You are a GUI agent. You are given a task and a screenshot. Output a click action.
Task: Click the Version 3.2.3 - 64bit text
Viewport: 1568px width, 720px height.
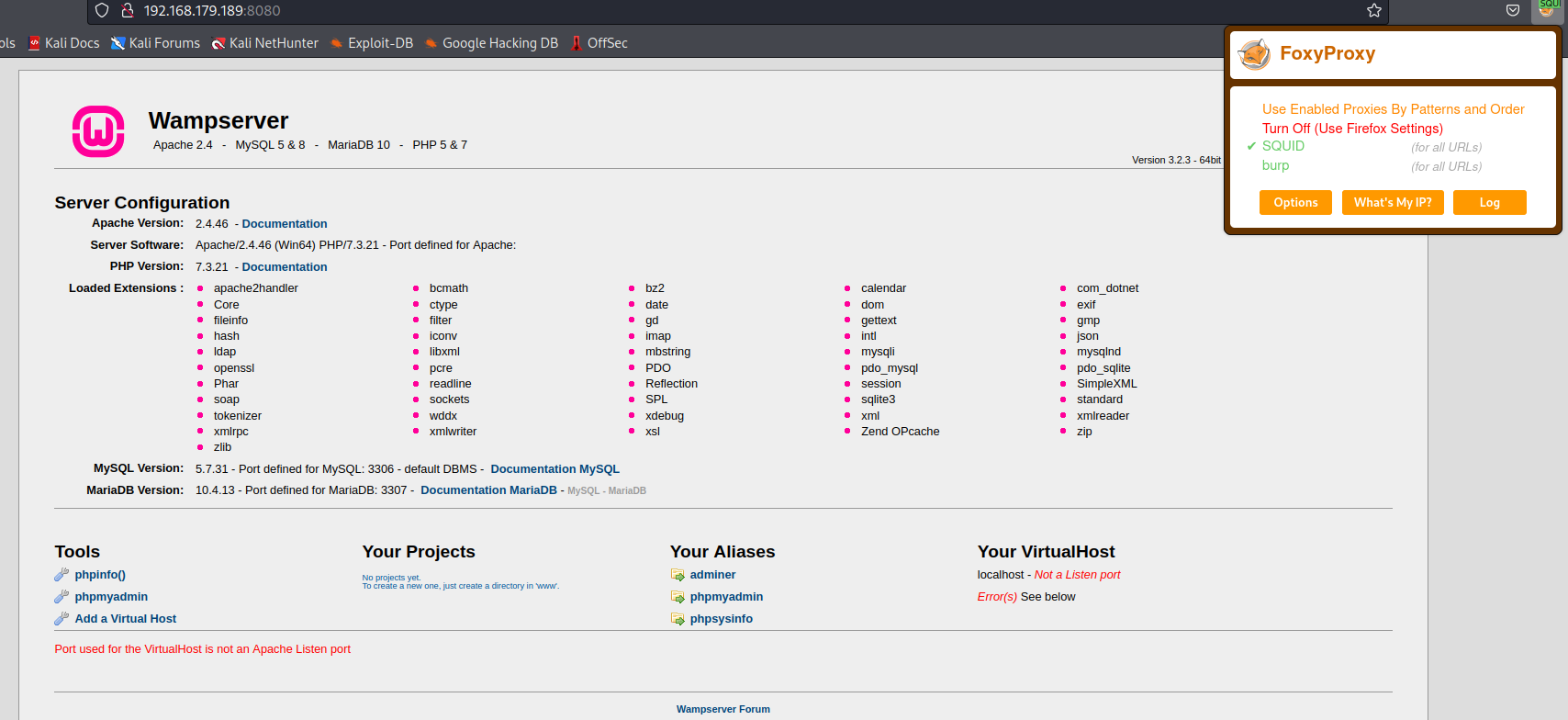[x=1176, y=160]
